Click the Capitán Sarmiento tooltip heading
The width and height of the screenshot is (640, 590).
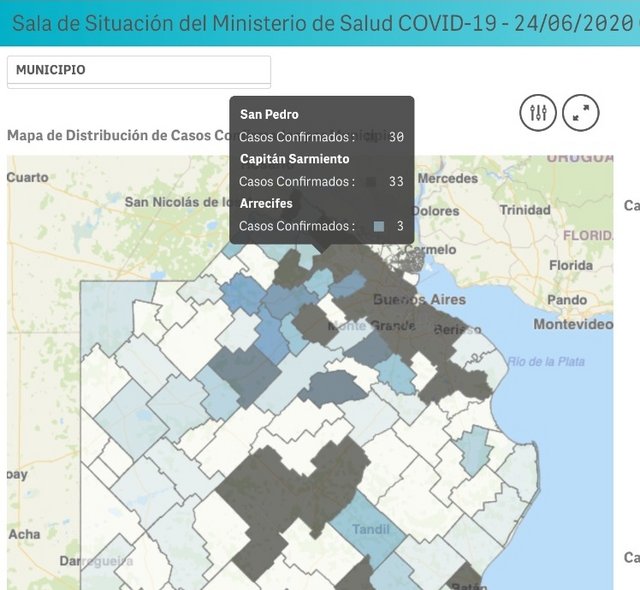tap(295, 159)
